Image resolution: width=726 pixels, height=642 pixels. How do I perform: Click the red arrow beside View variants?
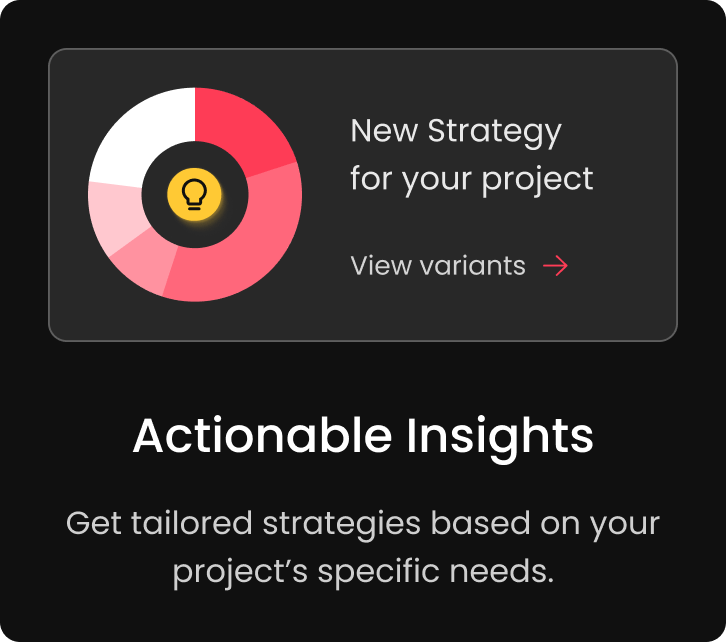click(x=555, y=265)
